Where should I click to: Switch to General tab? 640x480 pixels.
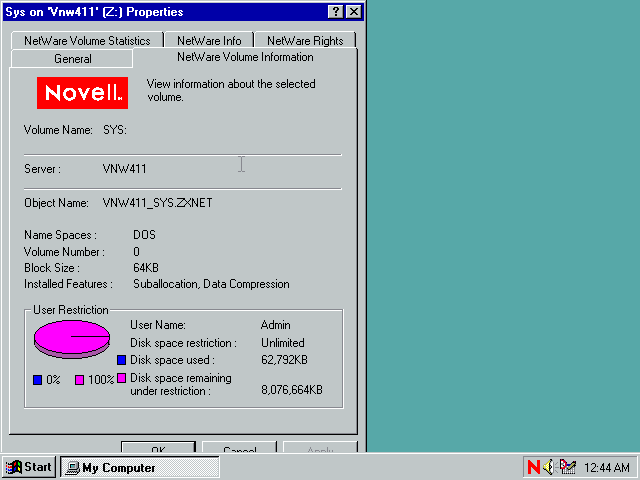(73, 59)
